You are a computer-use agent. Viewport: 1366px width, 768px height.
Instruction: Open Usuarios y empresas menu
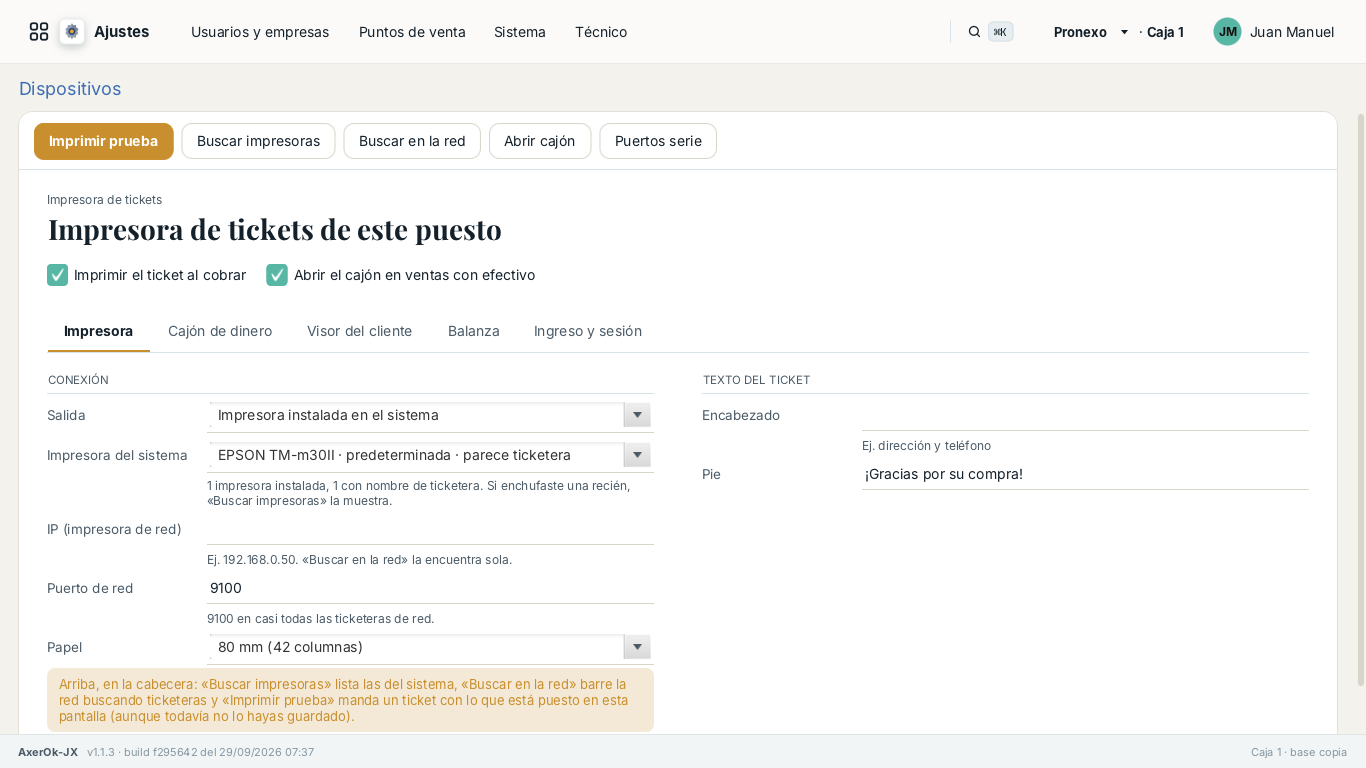(x=260, y=32)
